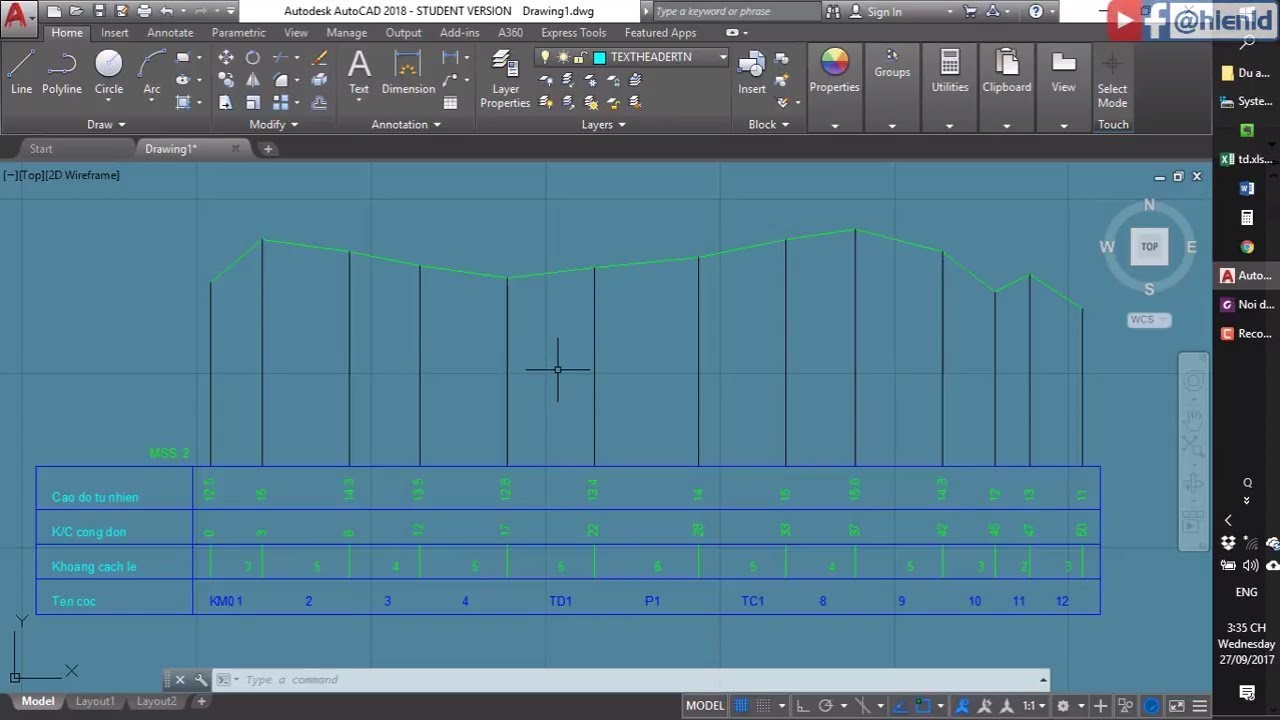1280x720 pixels.
Task: Select the Line tool
Action: 21,72
